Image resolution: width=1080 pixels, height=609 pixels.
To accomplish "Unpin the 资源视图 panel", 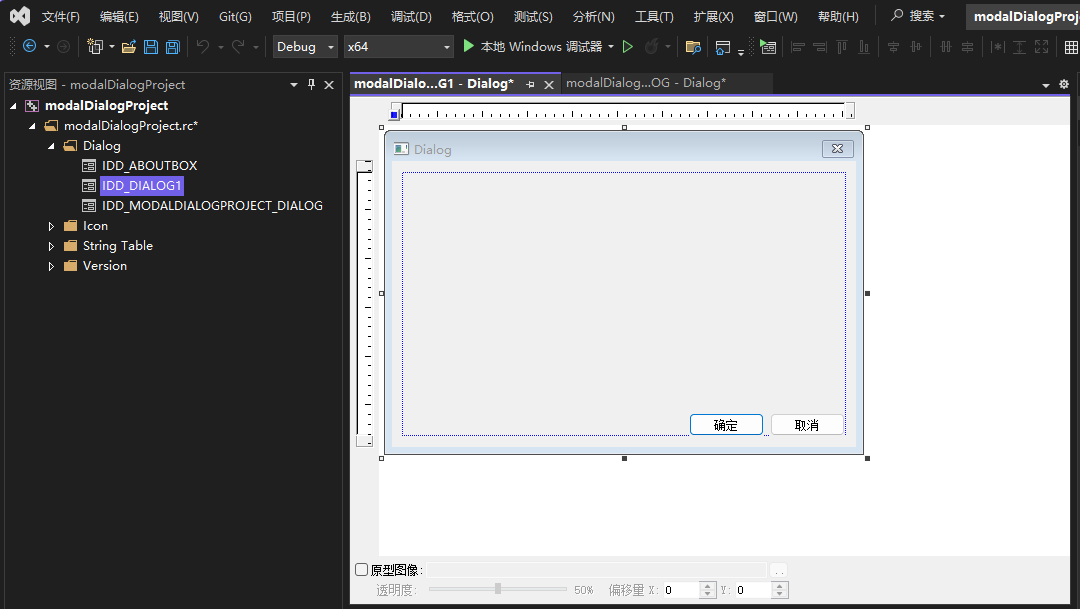I will tap(312, 85).
